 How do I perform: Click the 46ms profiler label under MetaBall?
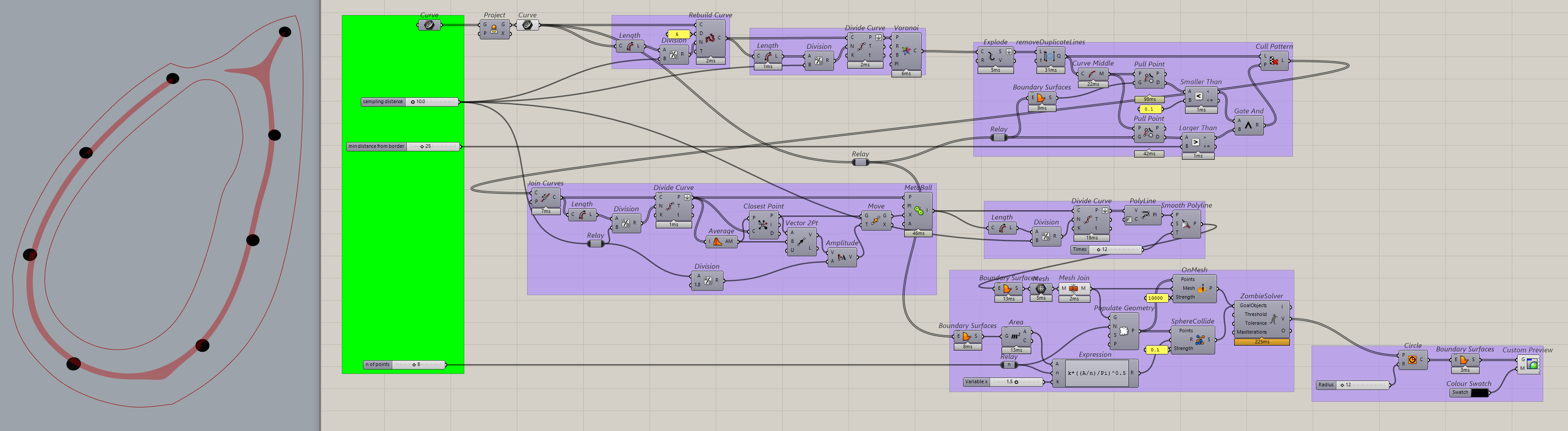pos(918,233)
